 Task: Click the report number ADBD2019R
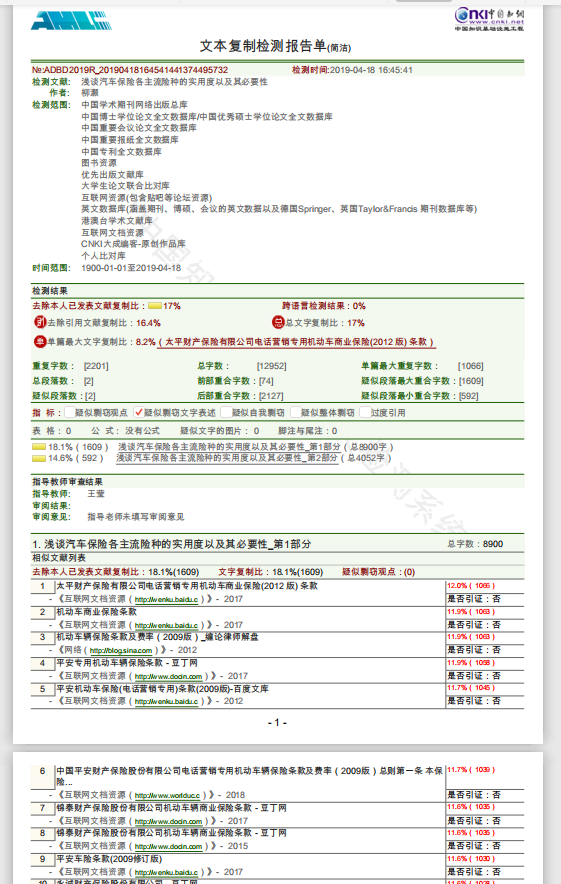tap(130, 70)
